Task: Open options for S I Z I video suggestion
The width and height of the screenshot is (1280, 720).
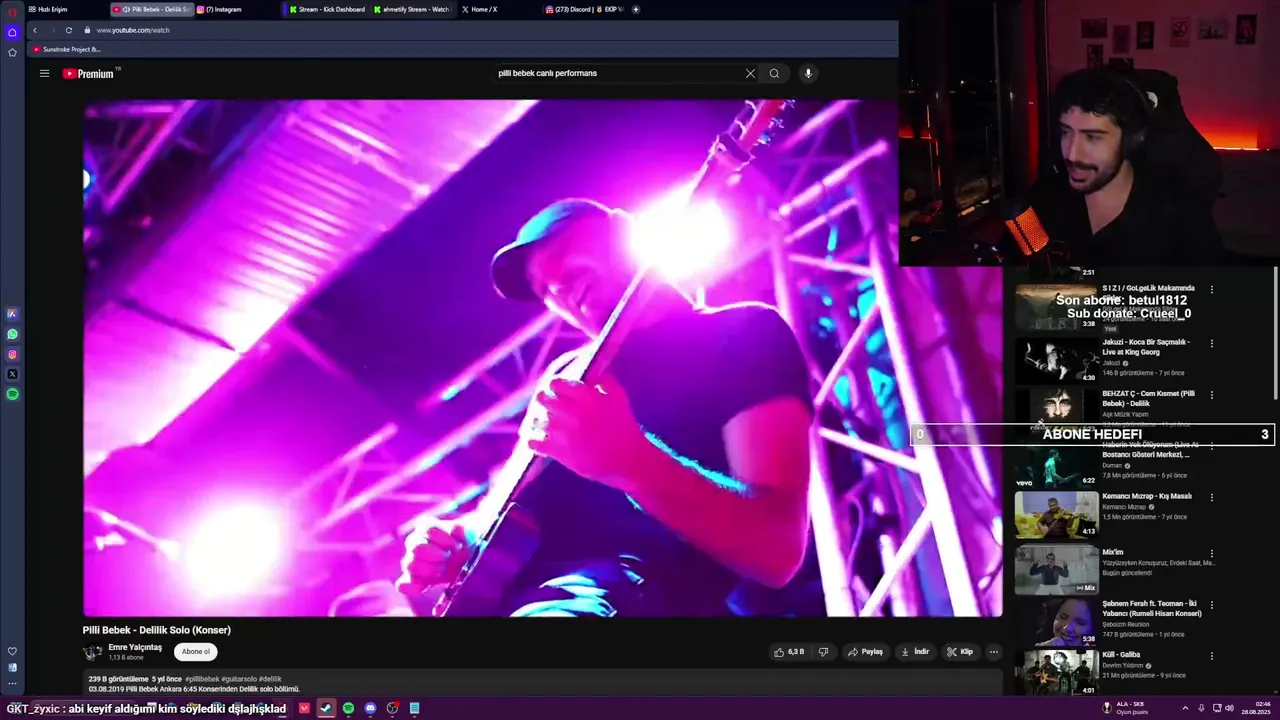Action: [1211, 289]
